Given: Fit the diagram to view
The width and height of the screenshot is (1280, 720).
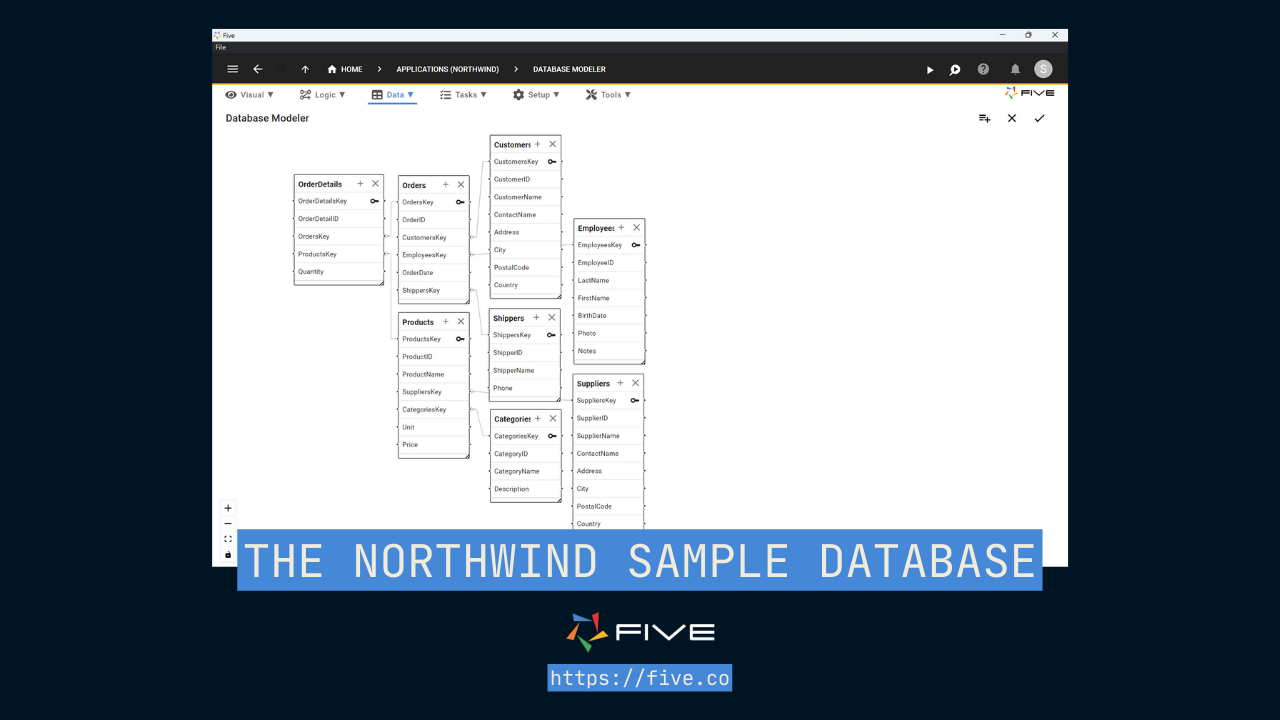Looking at the screenshot, I should pyautogui.click(x=228, y=539).
